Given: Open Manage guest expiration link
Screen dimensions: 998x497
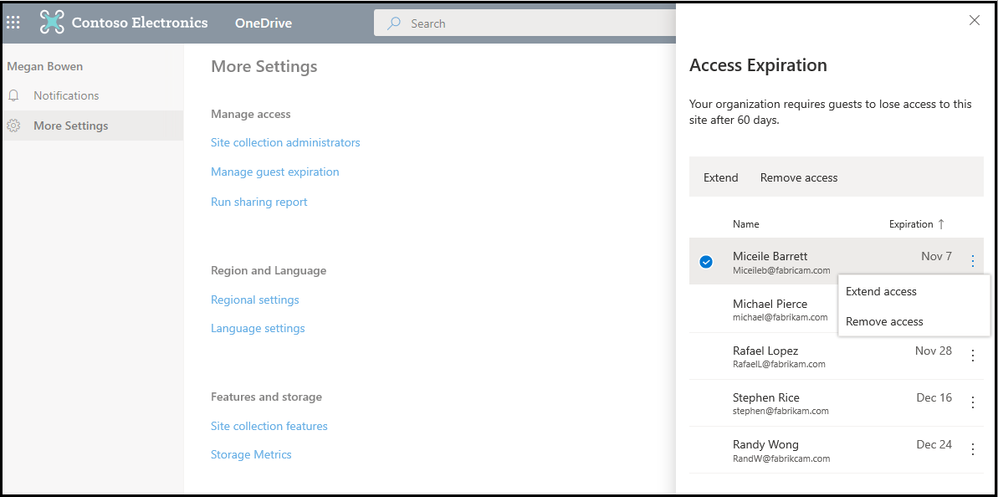Looking at the screenshot, I should point(274,172).
